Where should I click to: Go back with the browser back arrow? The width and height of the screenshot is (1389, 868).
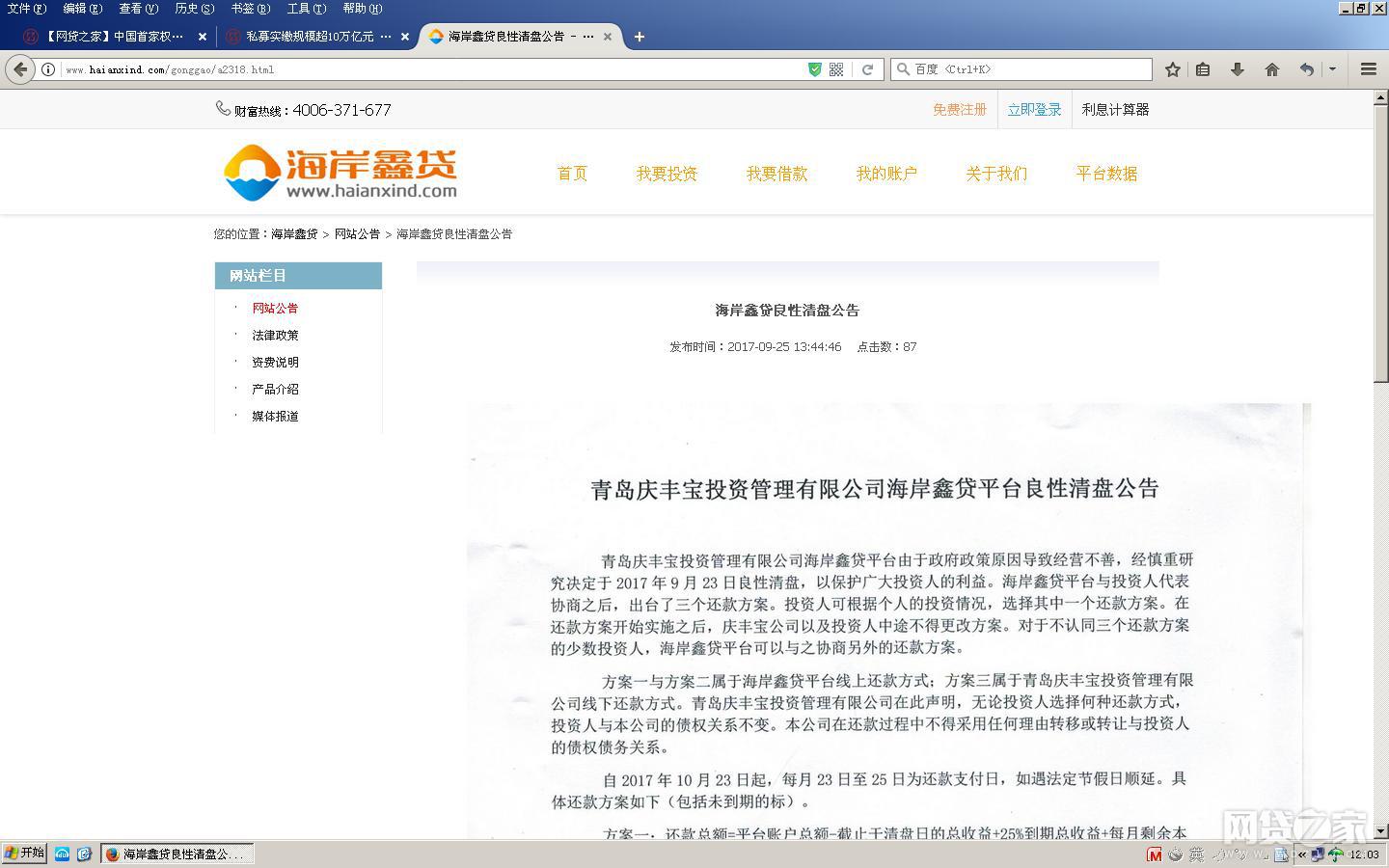pyautogui.click(x=20, y=69)
